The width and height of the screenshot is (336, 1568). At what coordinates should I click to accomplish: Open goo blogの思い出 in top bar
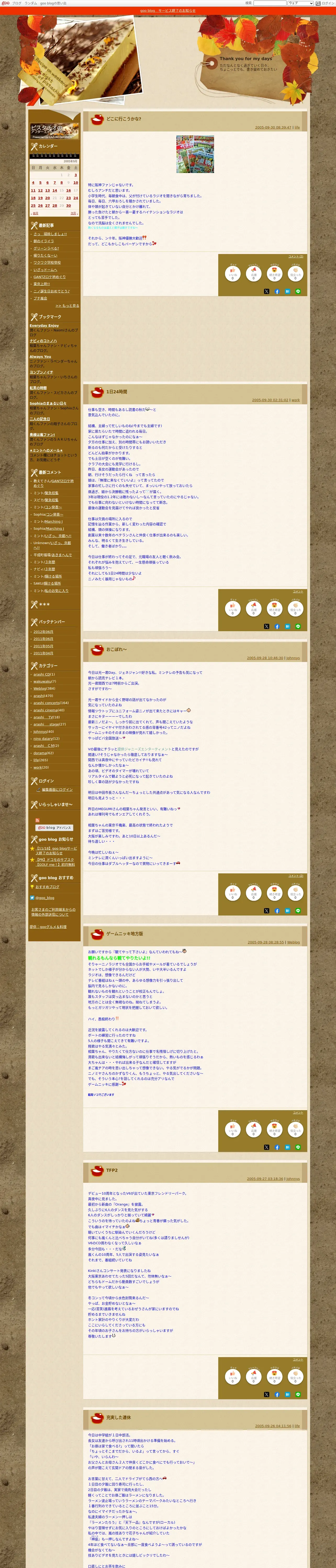coord(54,3)
